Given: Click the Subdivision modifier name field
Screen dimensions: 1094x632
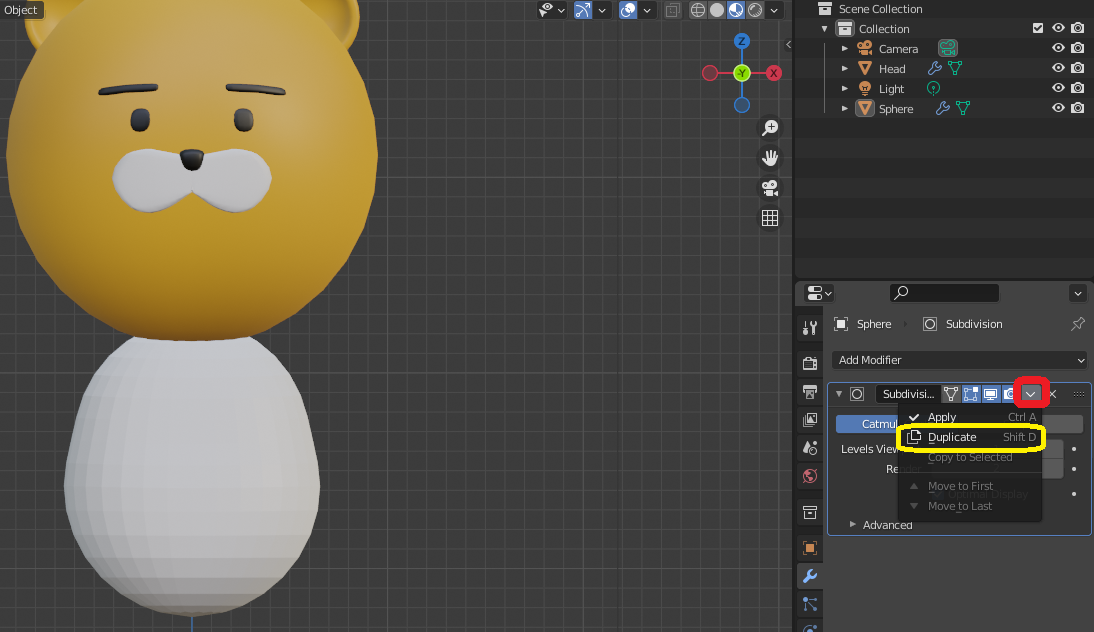Looking at the screenshot, I should click(x=908, y=394).
